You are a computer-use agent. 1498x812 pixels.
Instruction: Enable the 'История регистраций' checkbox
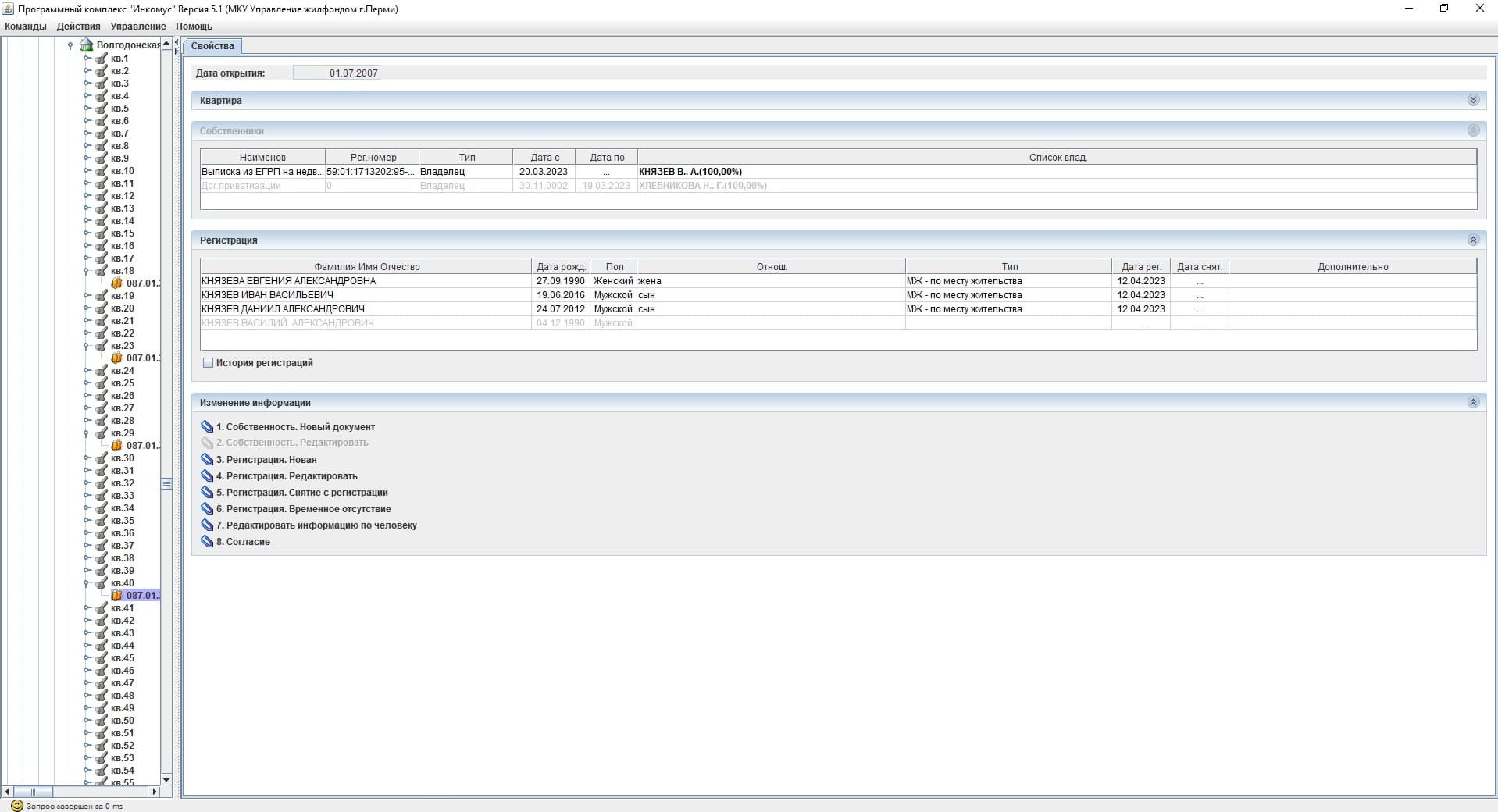208,363
